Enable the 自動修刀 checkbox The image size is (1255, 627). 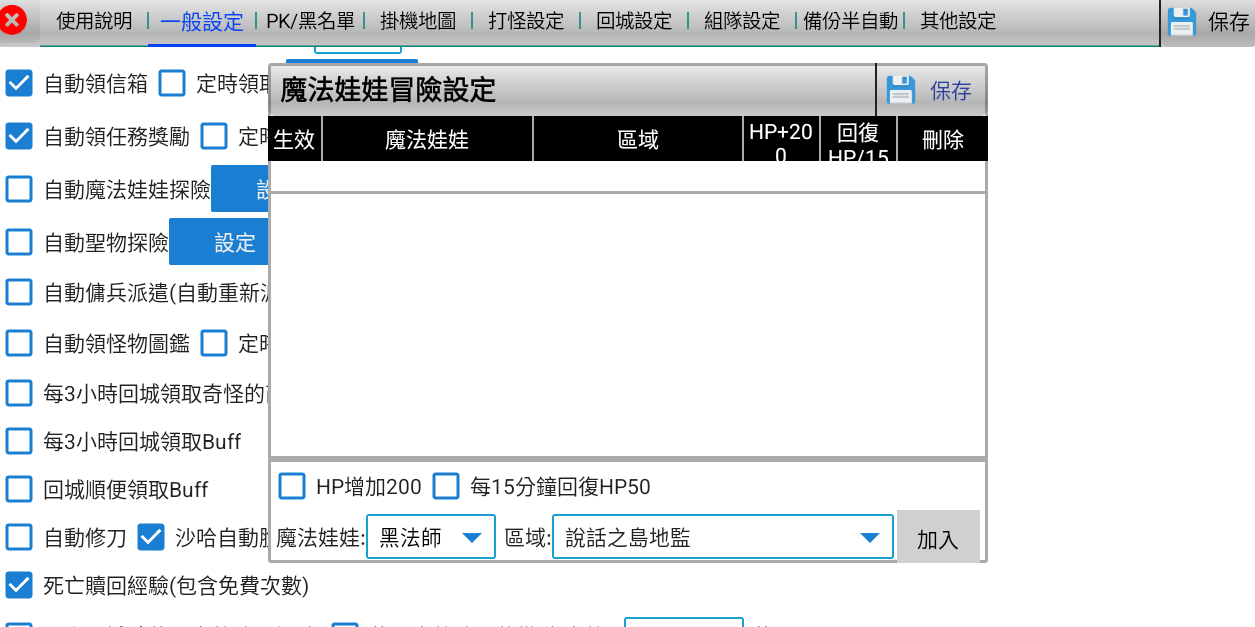point(19,538)
